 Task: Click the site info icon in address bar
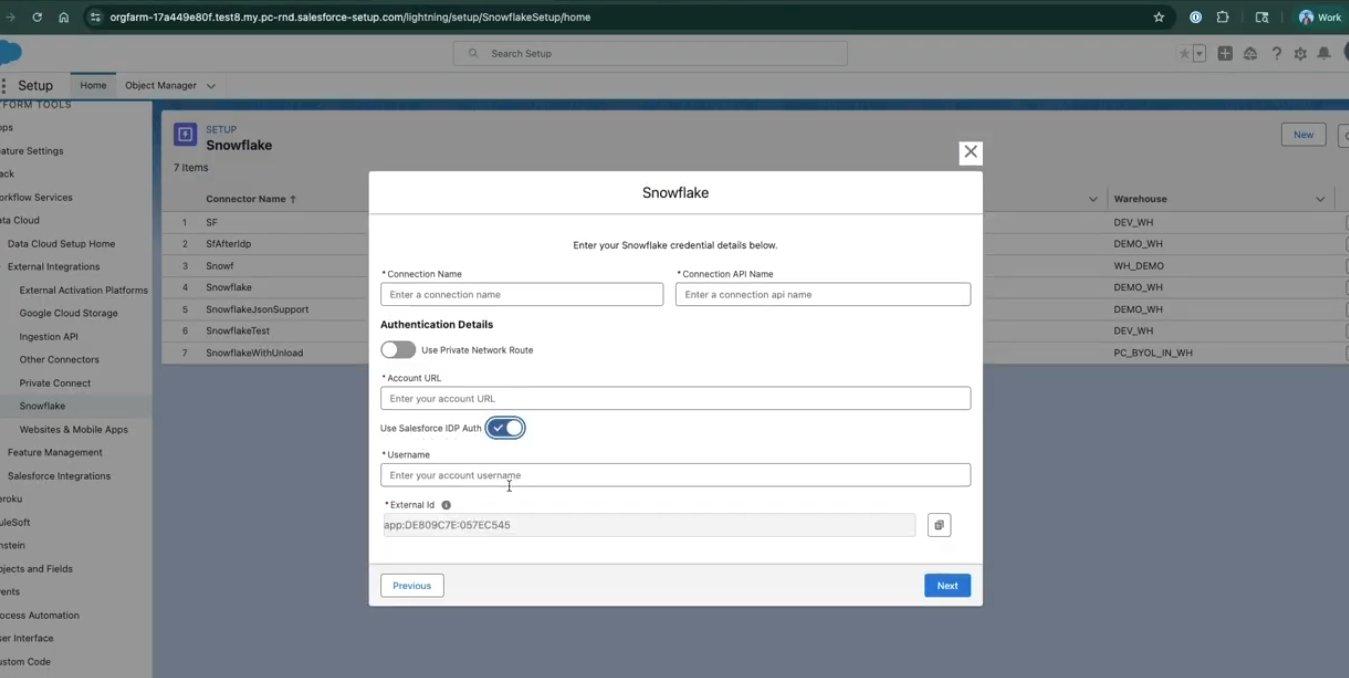coord(95,17)
